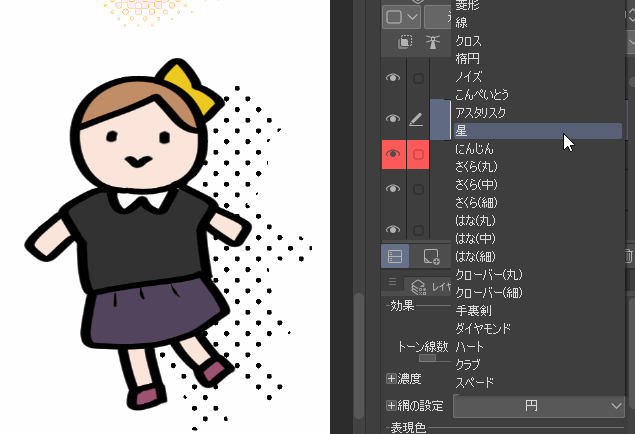Open the layer color square dropdown
Viewport: 635px width, 434px height.
pyautogui.click(x=401, y=17)
